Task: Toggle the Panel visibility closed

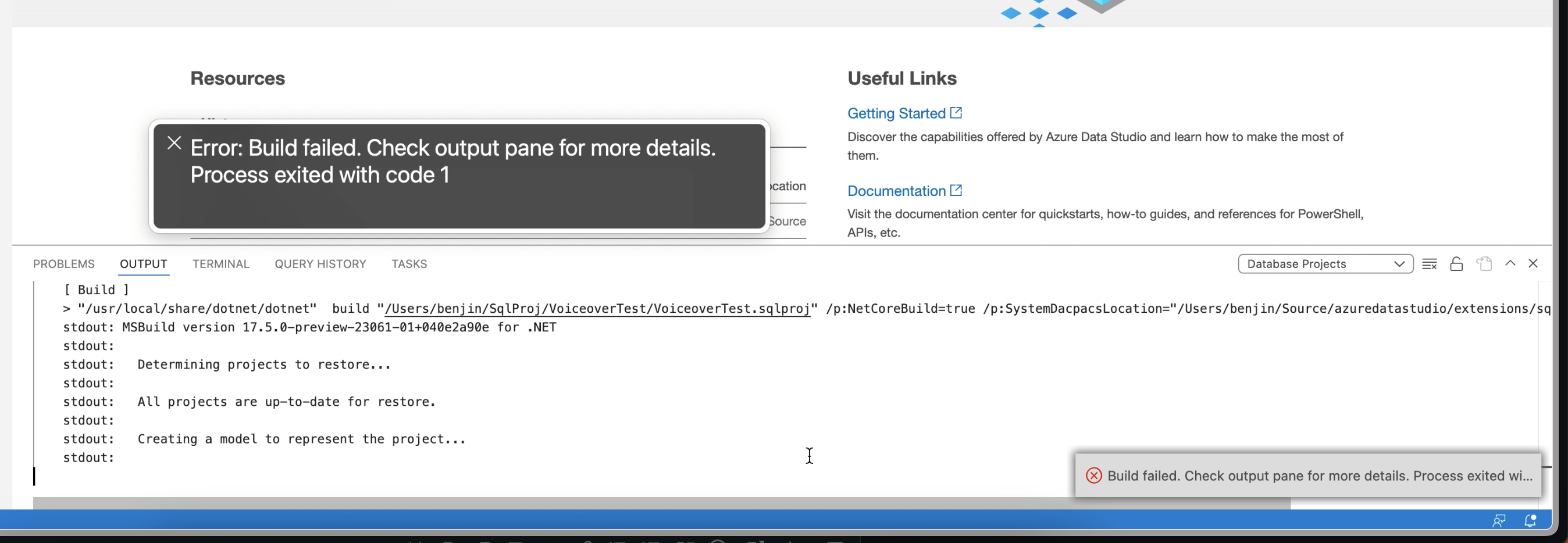Action: point(1534,263)
